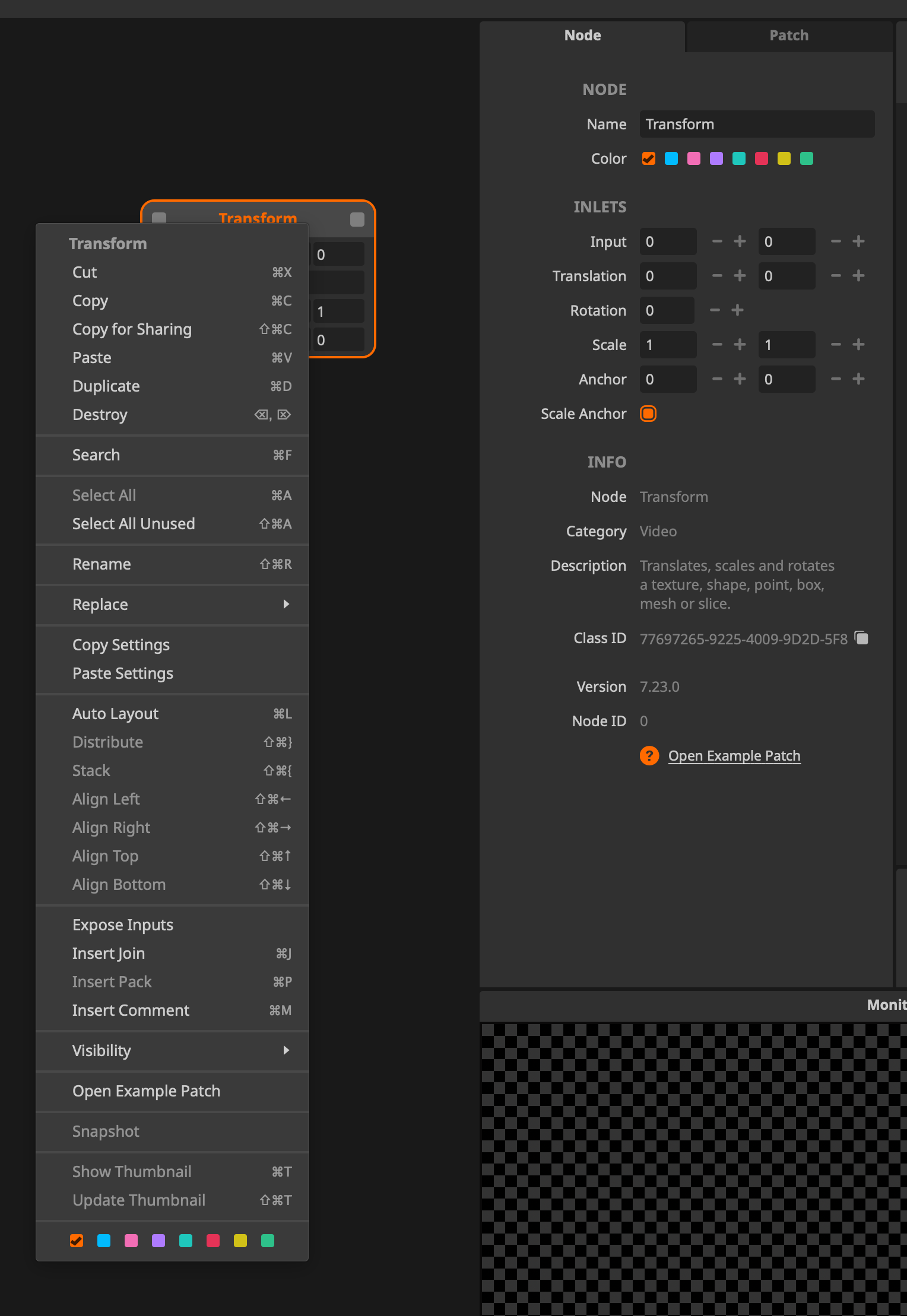907x1316 pixels.
Task: Increase the first Scale value with plus
Action: tap(740, 345)
